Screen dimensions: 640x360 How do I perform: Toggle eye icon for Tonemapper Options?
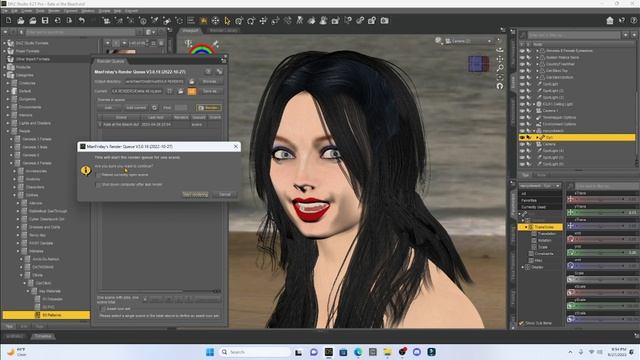tap(522, 117)
